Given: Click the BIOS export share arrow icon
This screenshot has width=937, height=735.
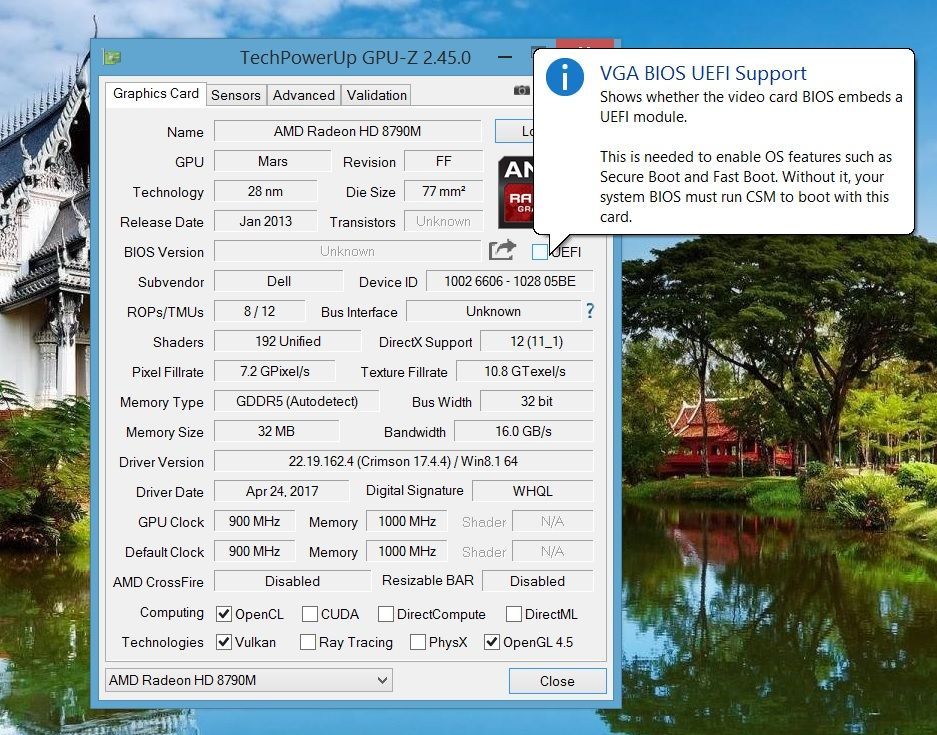Looking at the screenshot, I should click(x=502, y=250).
